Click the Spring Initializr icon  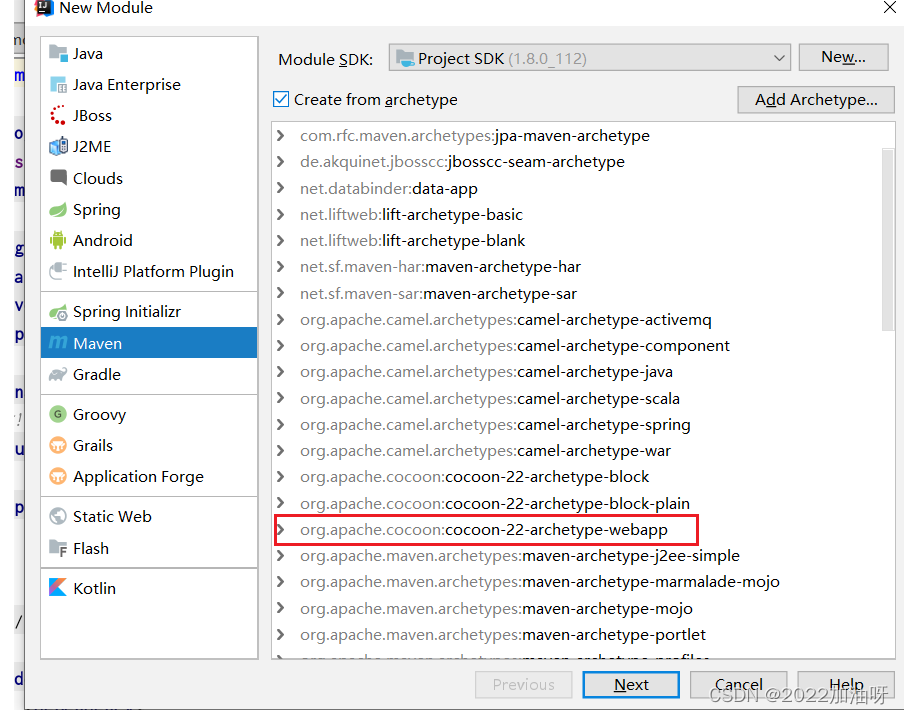pos(58,312)
